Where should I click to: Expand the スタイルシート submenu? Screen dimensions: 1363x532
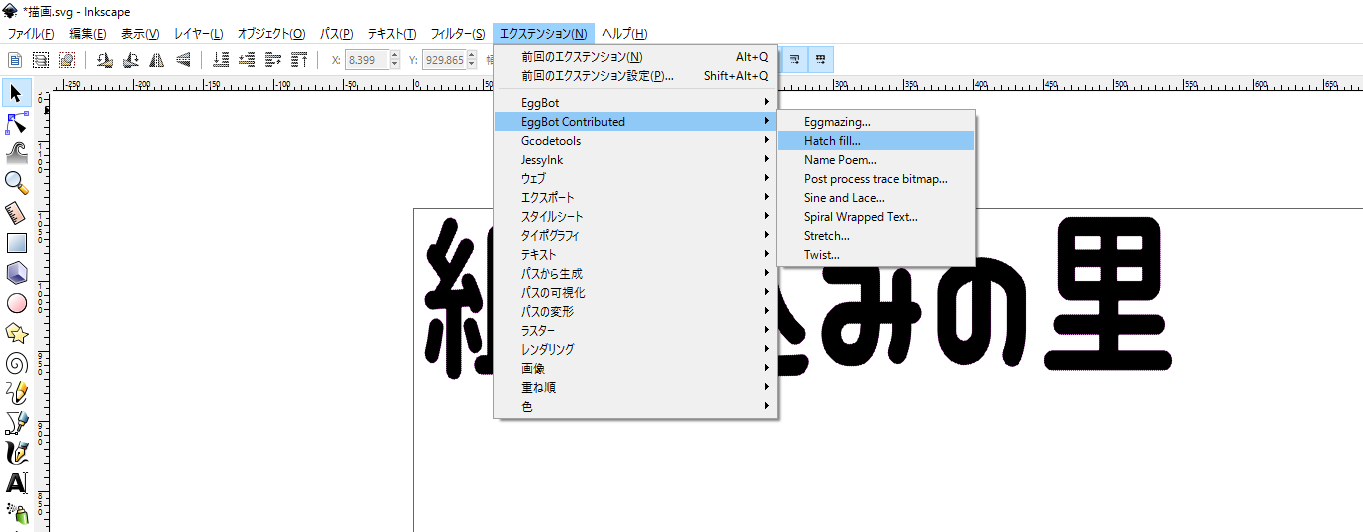[635, 217]
